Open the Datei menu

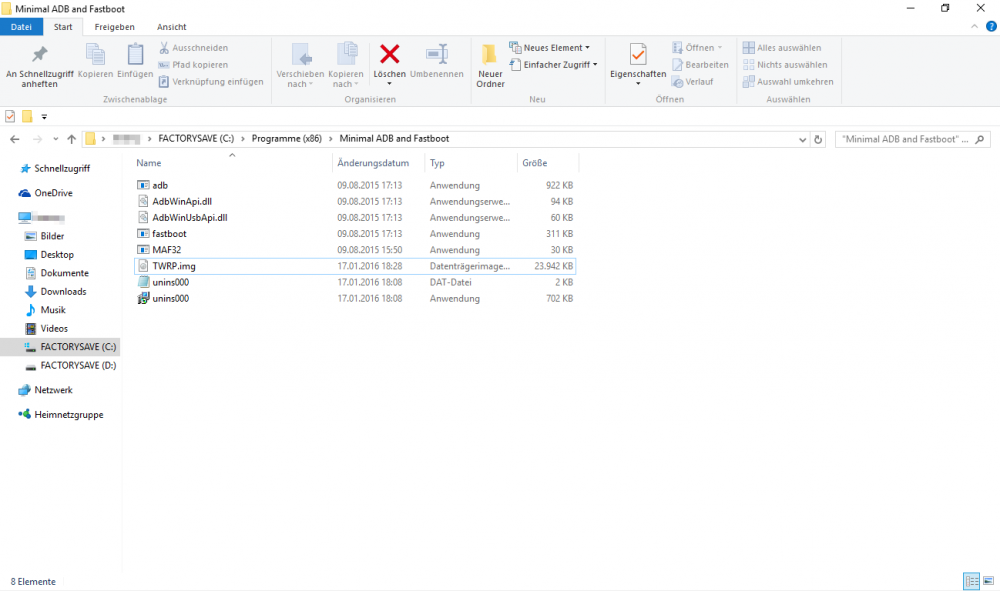click(21, 27)
